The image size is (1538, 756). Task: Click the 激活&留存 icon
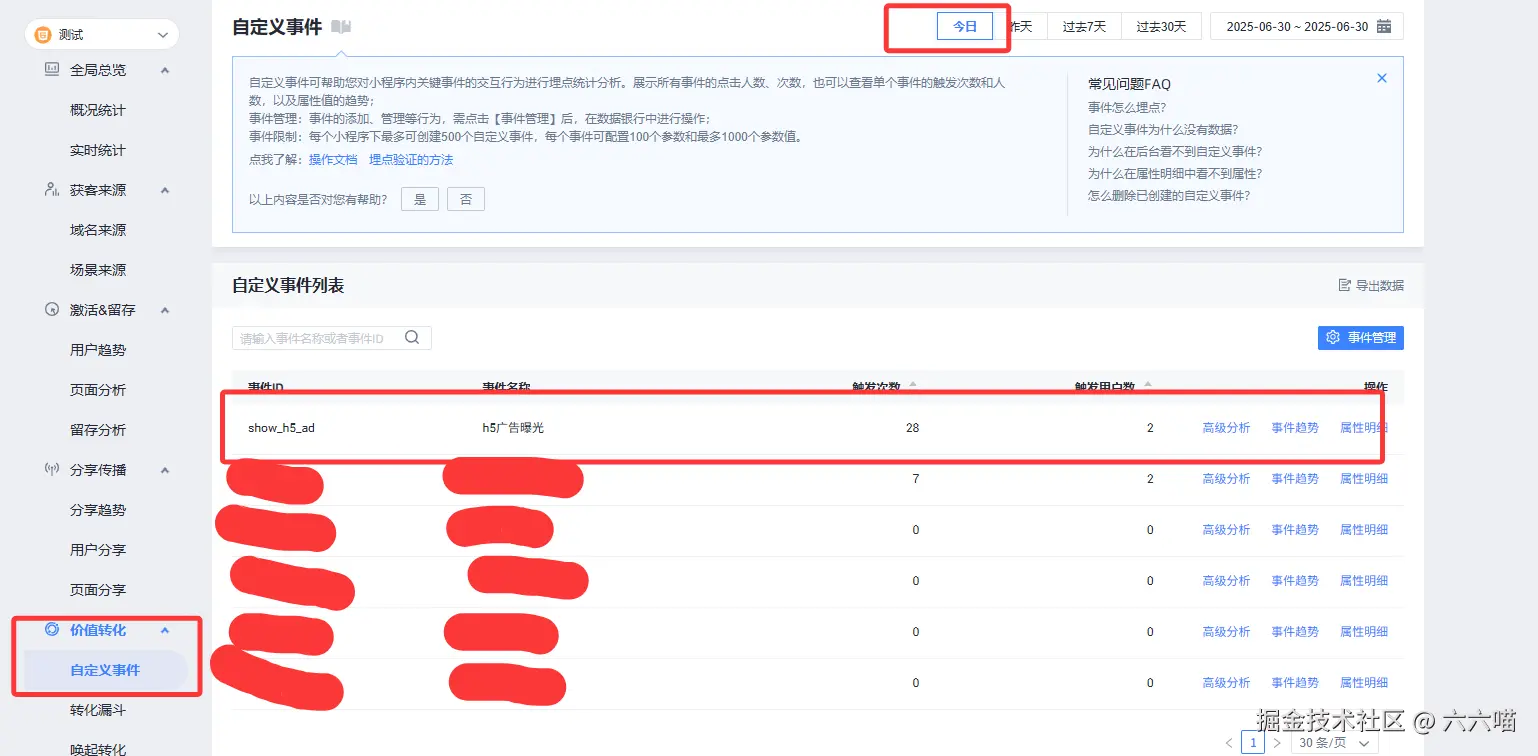click(x=52, y=310)
